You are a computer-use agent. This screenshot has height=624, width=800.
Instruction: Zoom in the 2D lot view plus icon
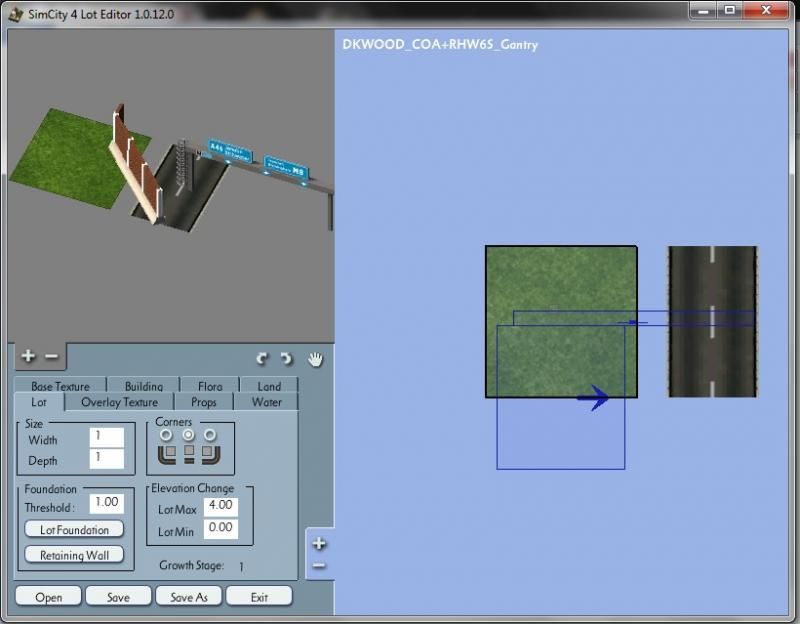[x=319, y=543]
